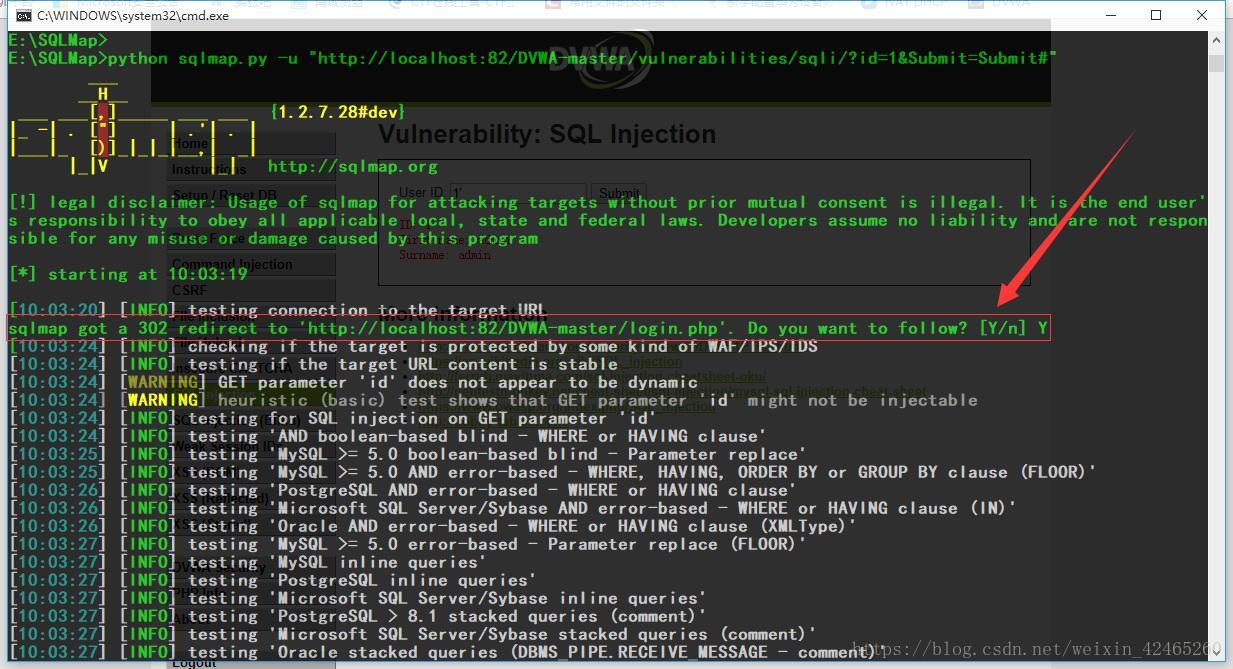
Task: Click 'Oracle stacked queries (DBMS_PIPE.RECEIVE_MESSAGE)' line
Action: coord(448,652)
